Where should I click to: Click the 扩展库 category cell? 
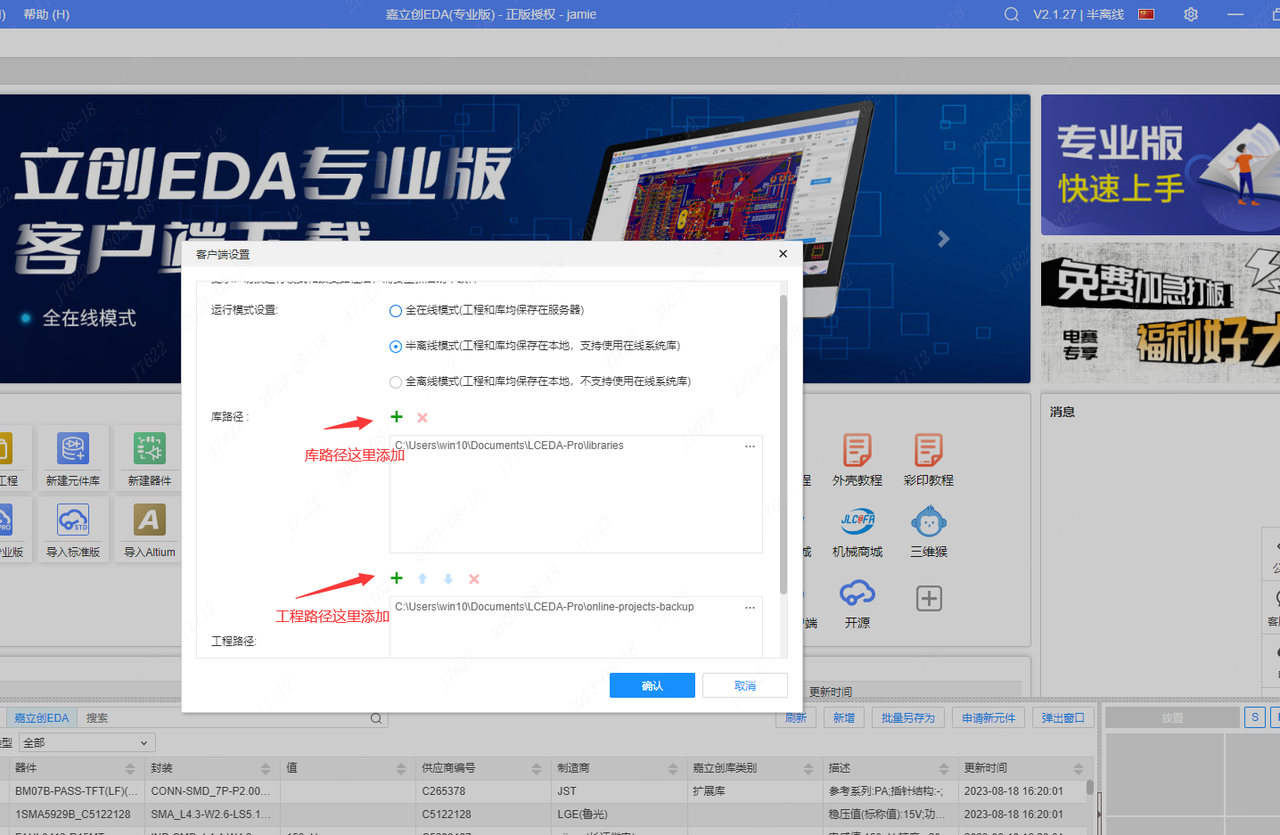tap(707, 791)
